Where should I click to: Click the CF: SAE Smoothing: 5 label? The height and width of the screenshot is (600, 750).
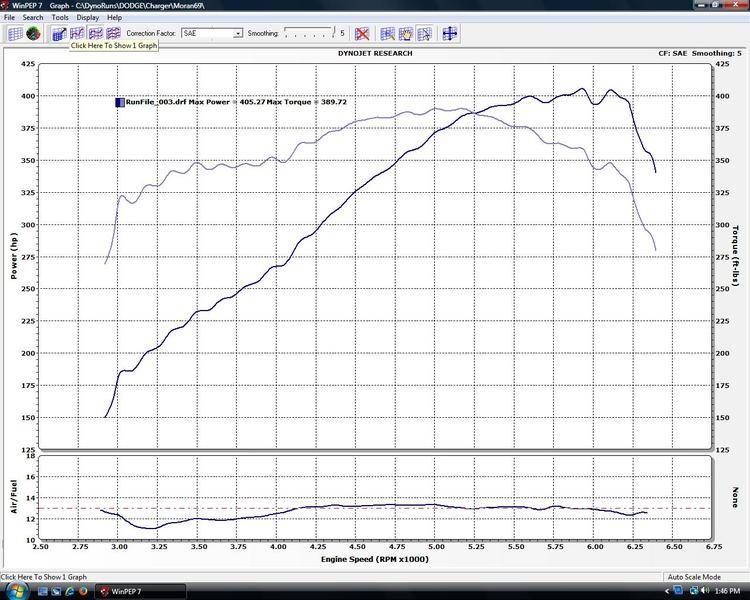pos(700,53)
